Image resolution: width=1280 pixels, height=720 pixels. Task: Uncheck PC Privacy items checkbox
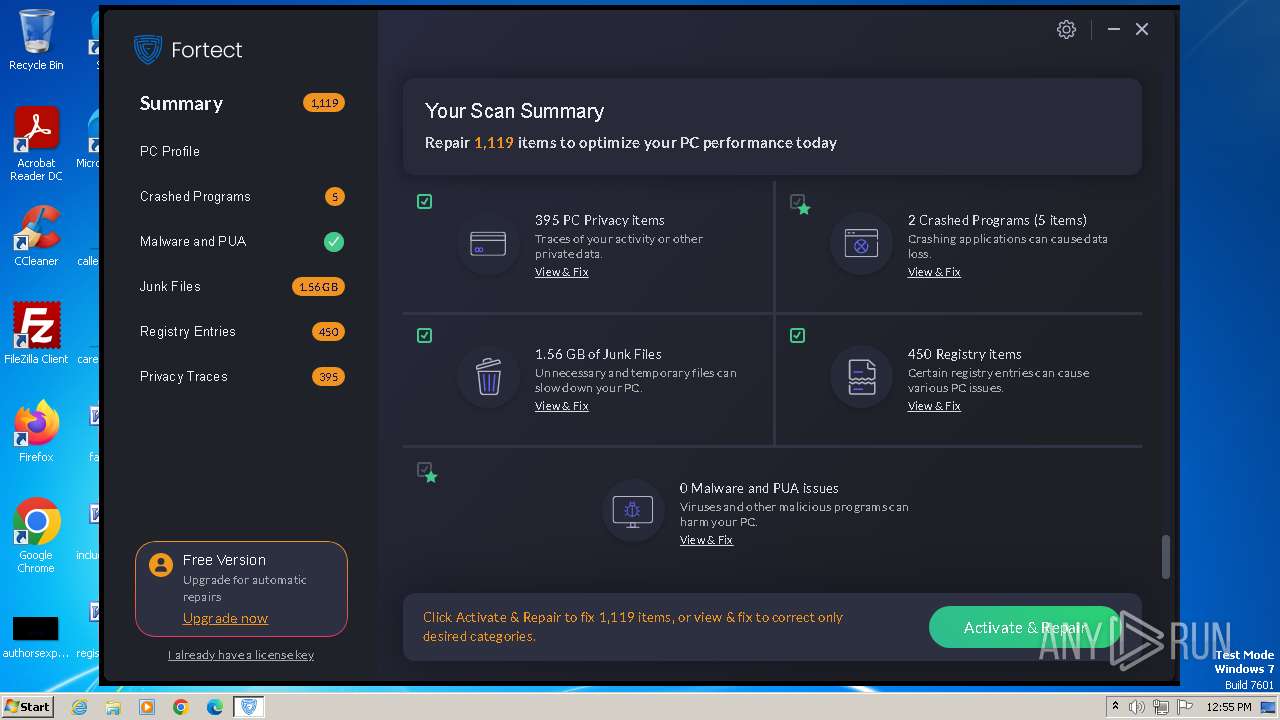pyautogui.click(x=424, y=201)
